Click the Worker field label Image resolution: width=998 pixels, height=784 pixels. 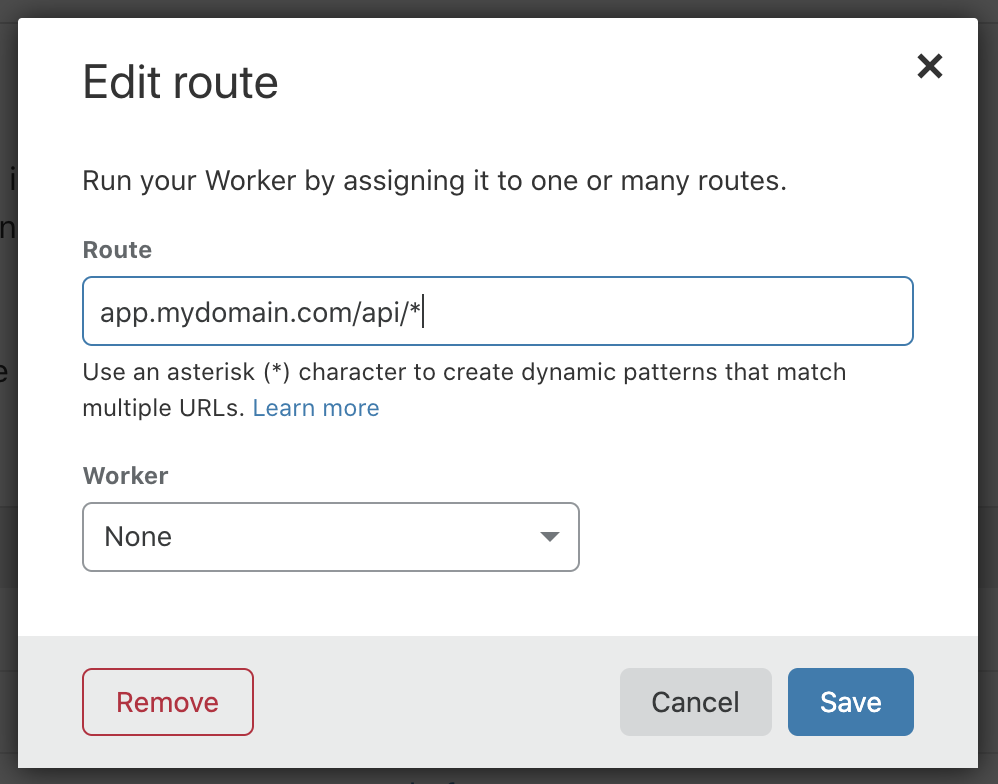point(125,475)
